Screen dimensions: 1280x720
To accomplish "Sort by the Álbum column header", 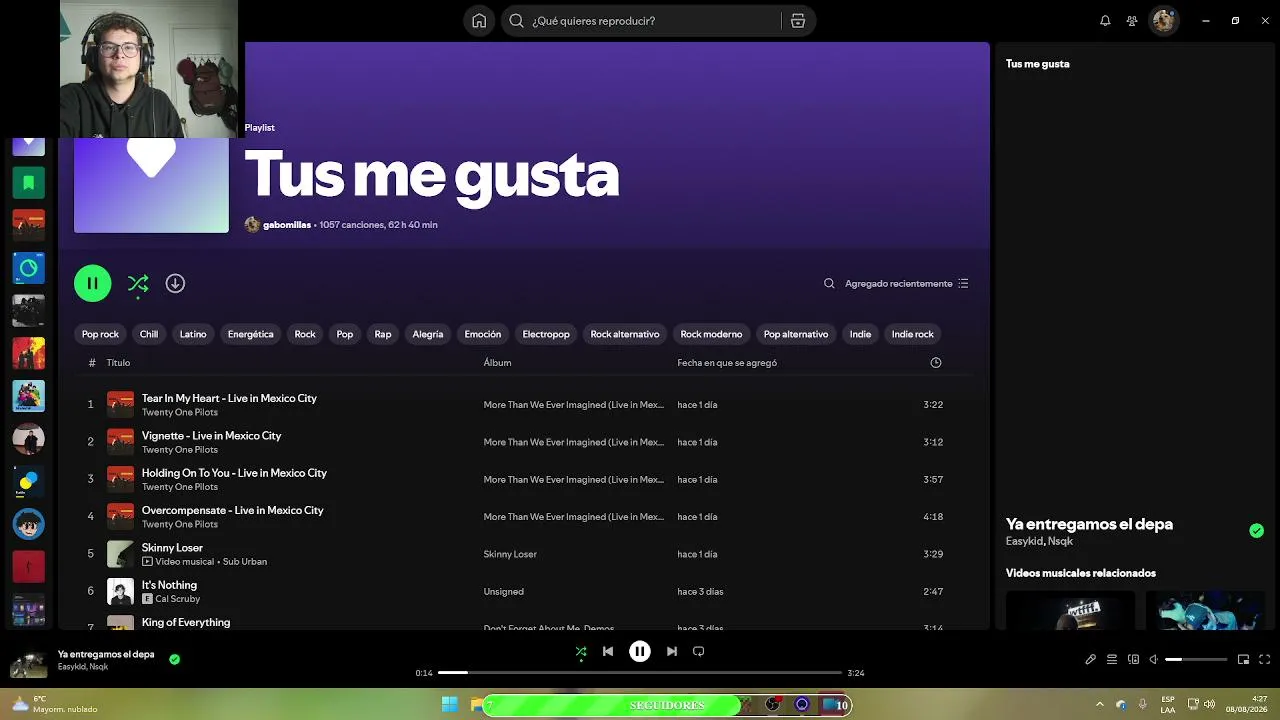I will click(x=498, y=363).
